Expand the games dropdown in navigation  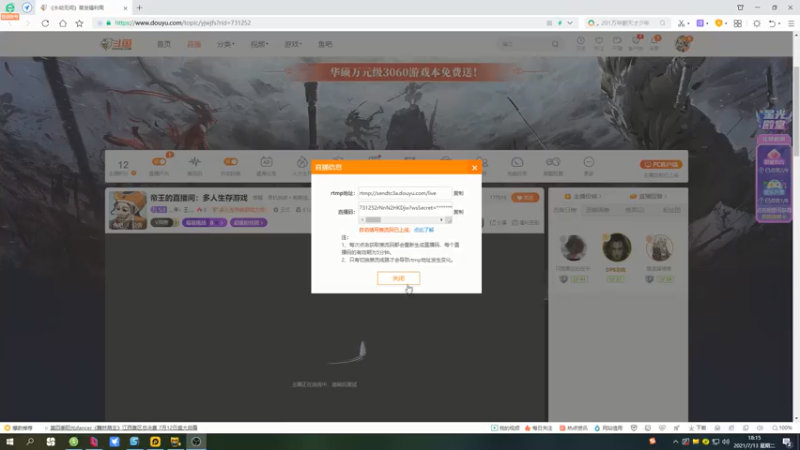click(293, 44)
